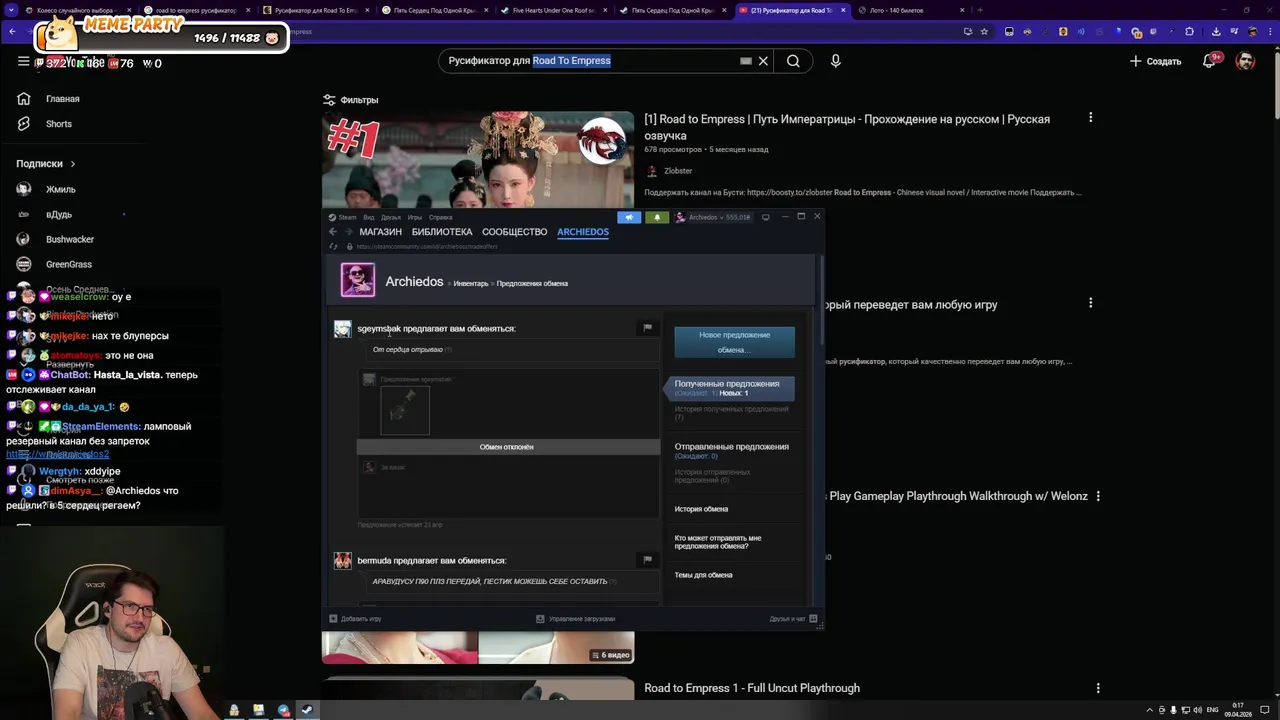Switch to Steam МАГАЗИН tab
Viewport: 1280px width, 720px height.
(x=380, y=232)
